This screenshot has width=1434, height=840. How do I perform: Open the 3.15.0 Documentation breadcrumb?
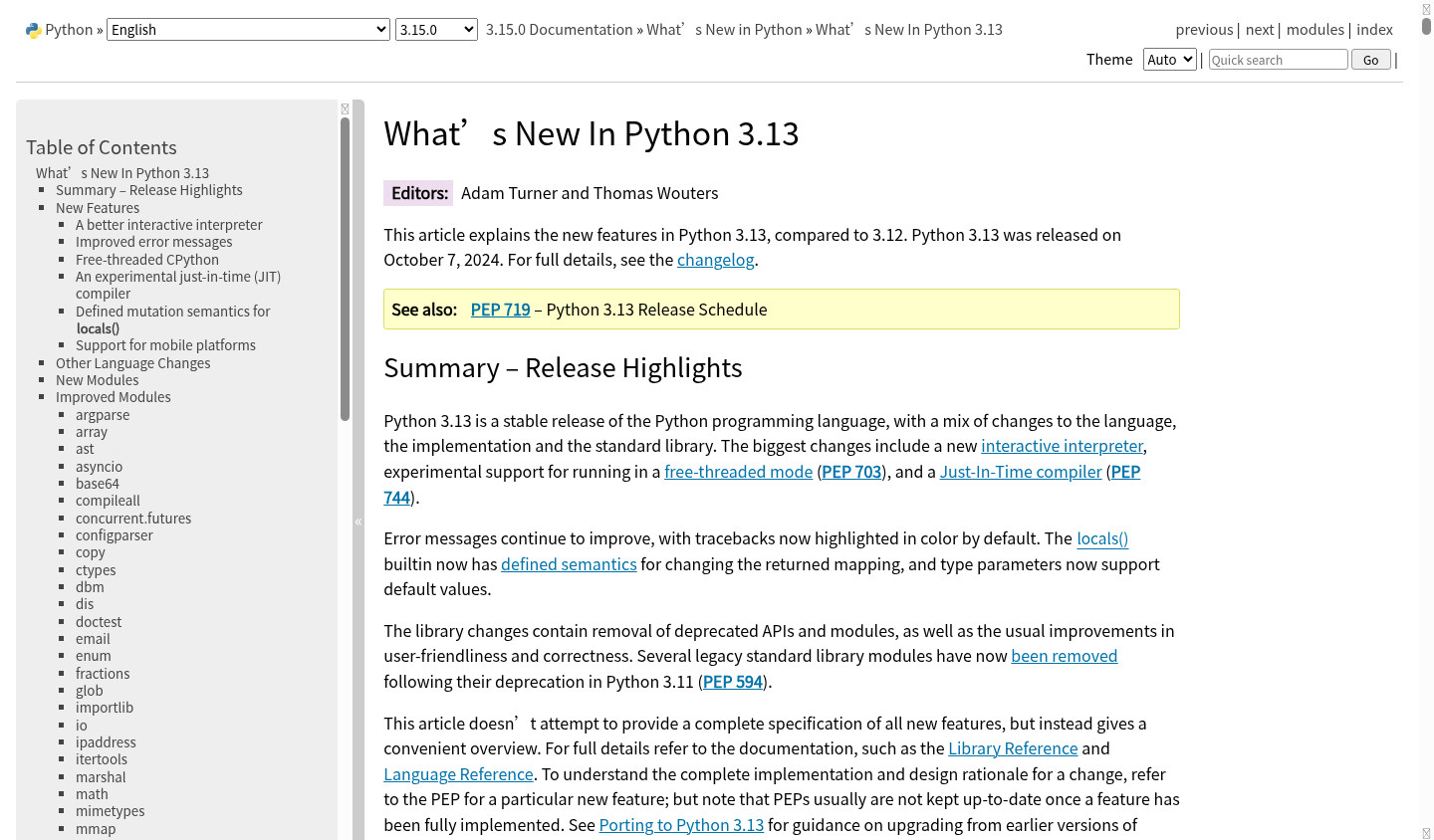coord(559,30)
